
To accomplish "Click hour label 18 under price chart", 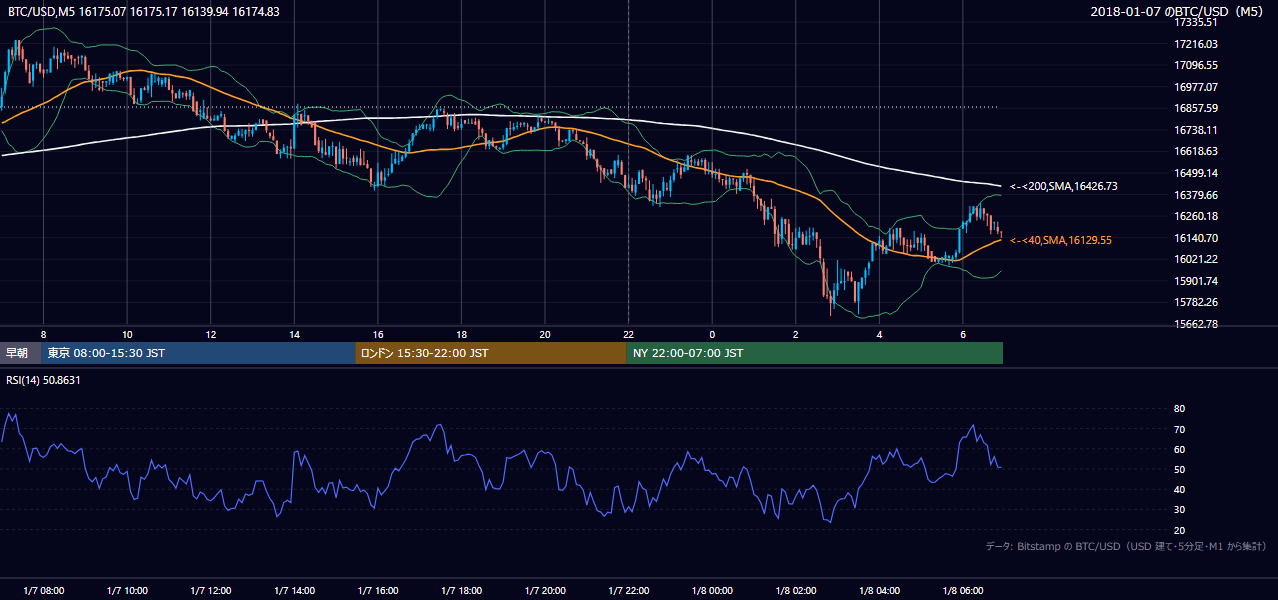I will pyautogui.click(x=461, y=334).
